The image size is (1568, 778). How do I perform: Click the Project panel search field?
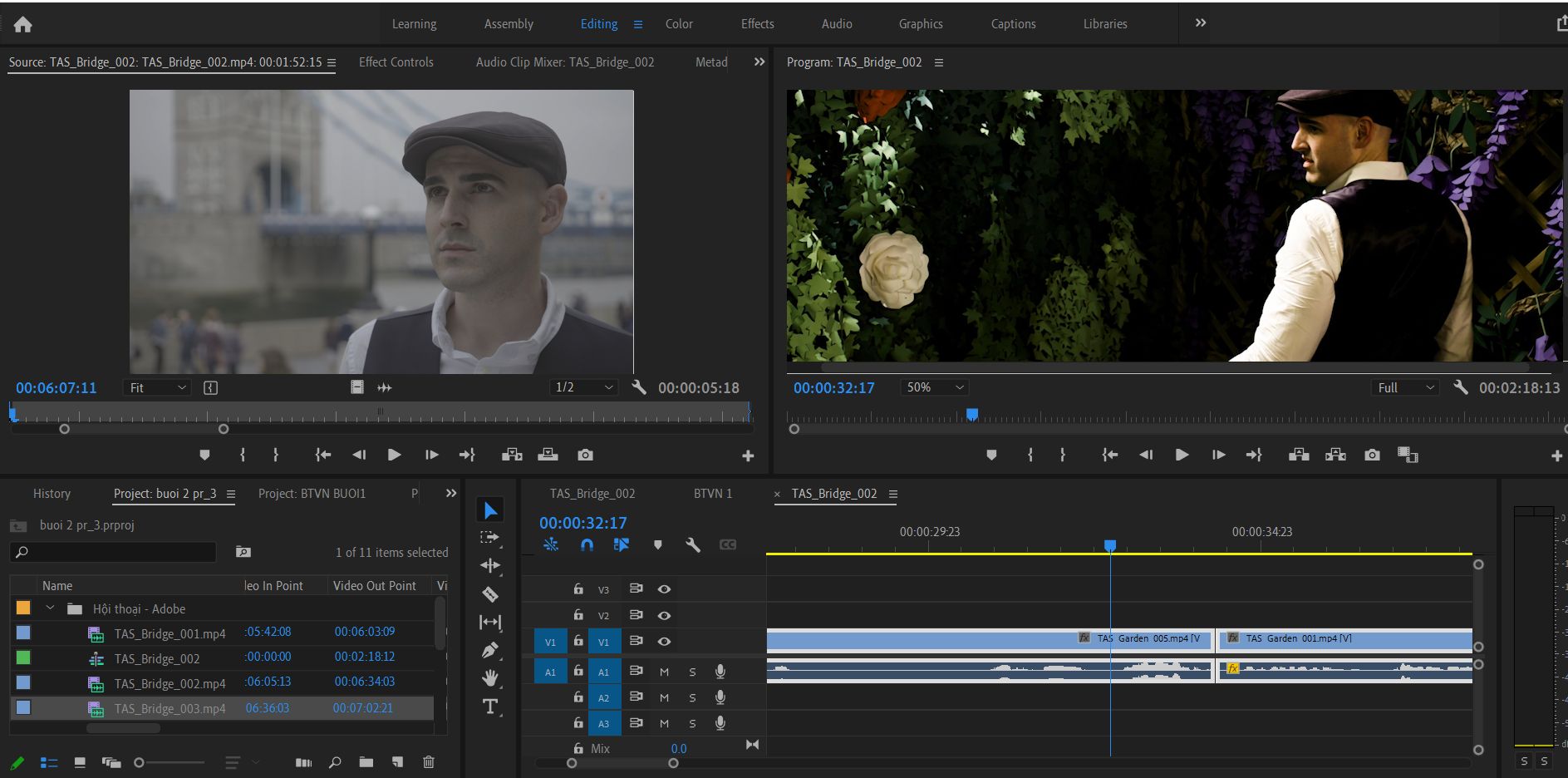pos(114,552)
